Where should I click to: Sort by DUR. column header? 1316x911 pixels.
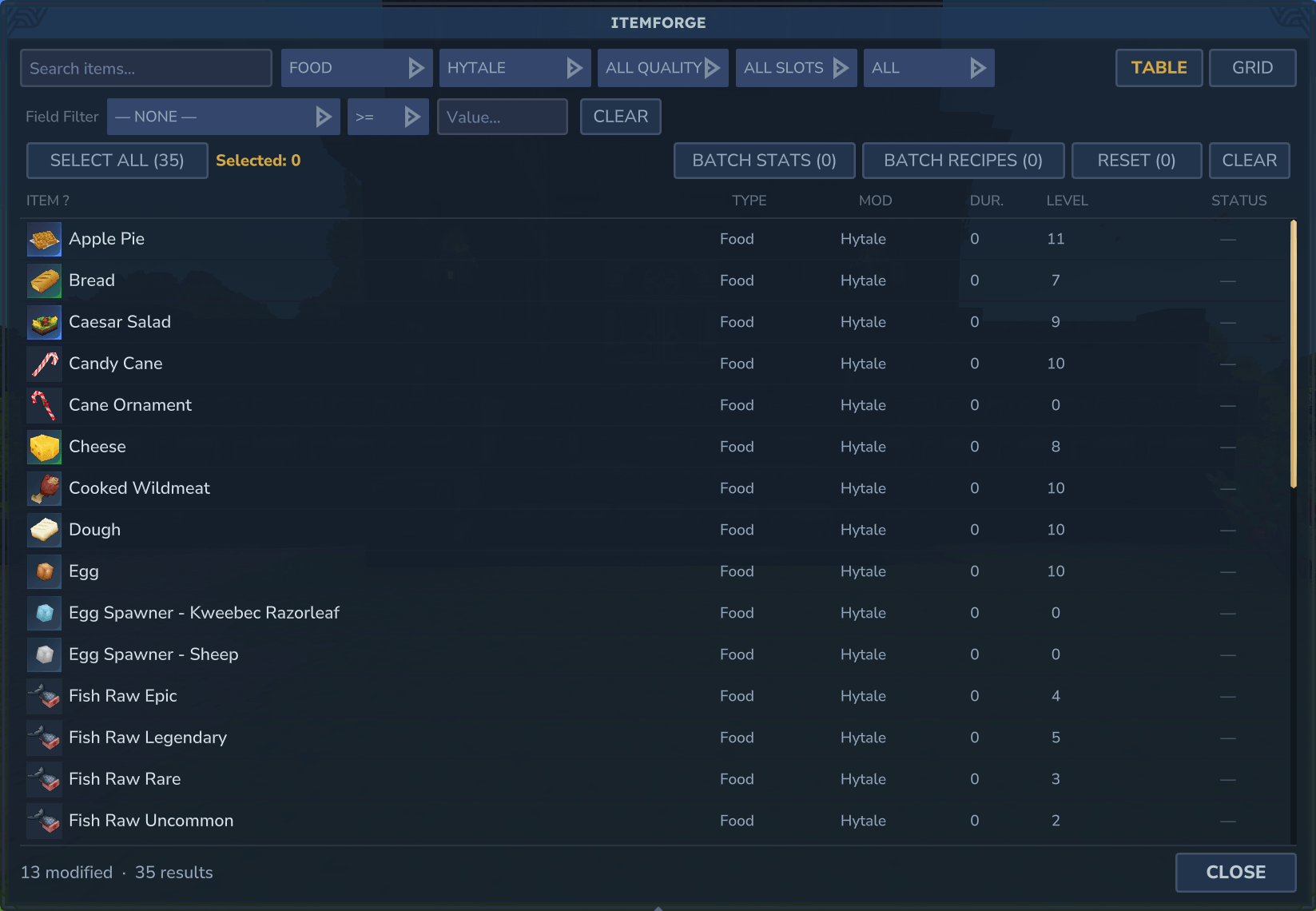(986, 201)
